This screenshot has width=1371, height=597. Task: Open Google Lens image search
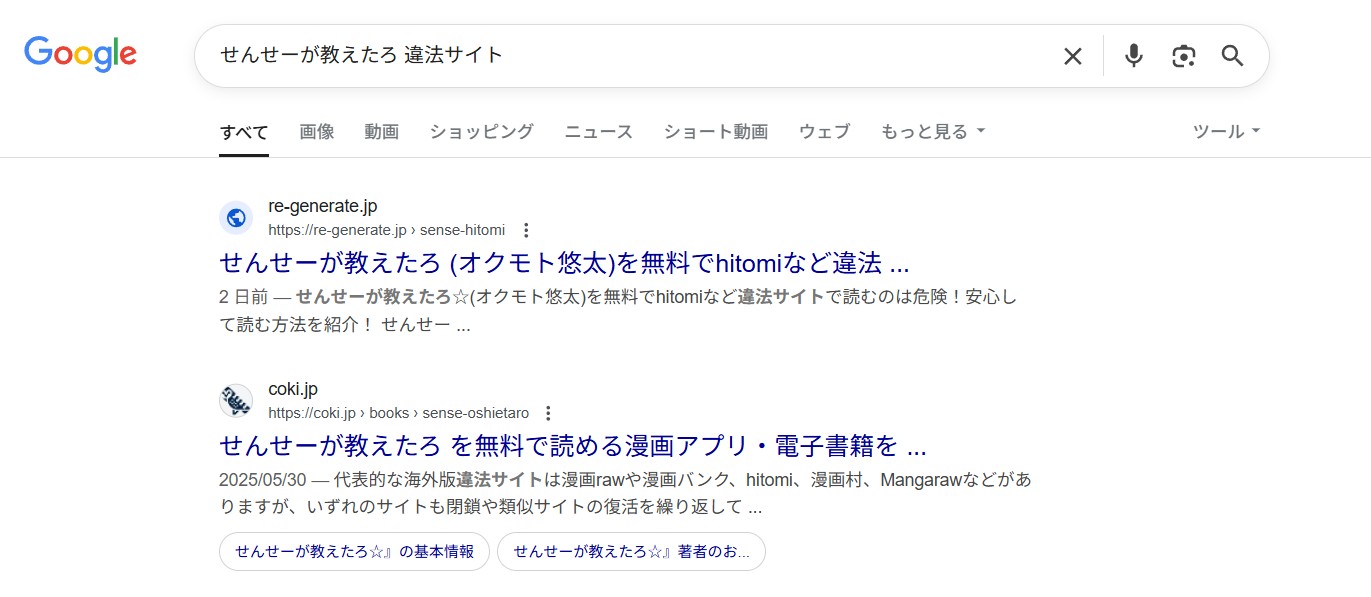(x=1183, y=56)
